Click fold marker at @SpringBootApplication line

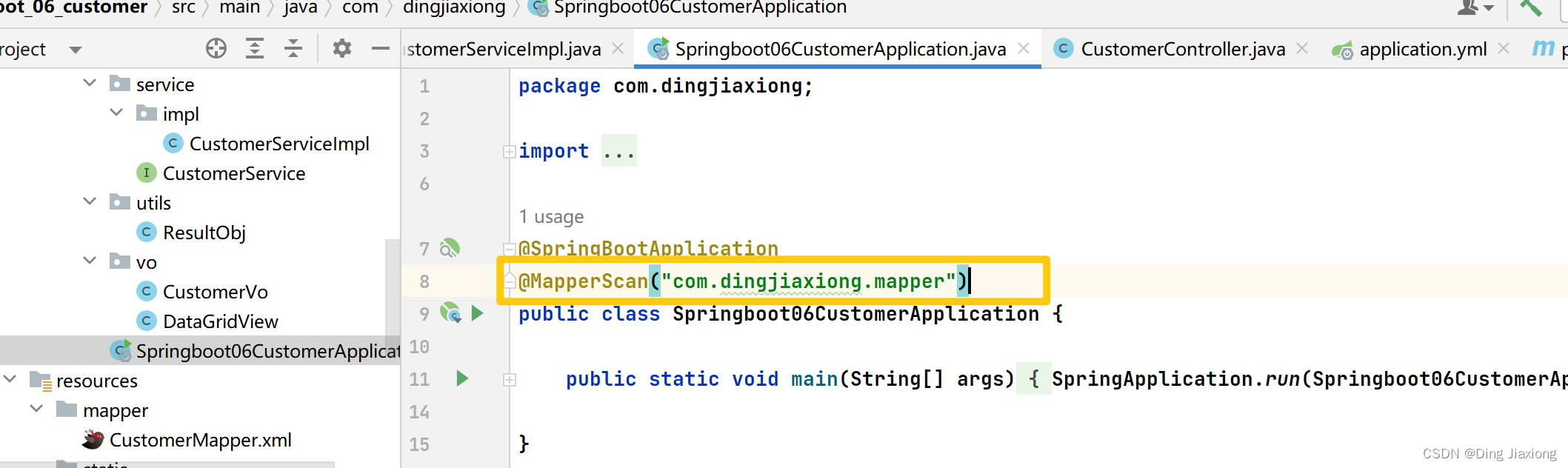[x=509, y=250]
